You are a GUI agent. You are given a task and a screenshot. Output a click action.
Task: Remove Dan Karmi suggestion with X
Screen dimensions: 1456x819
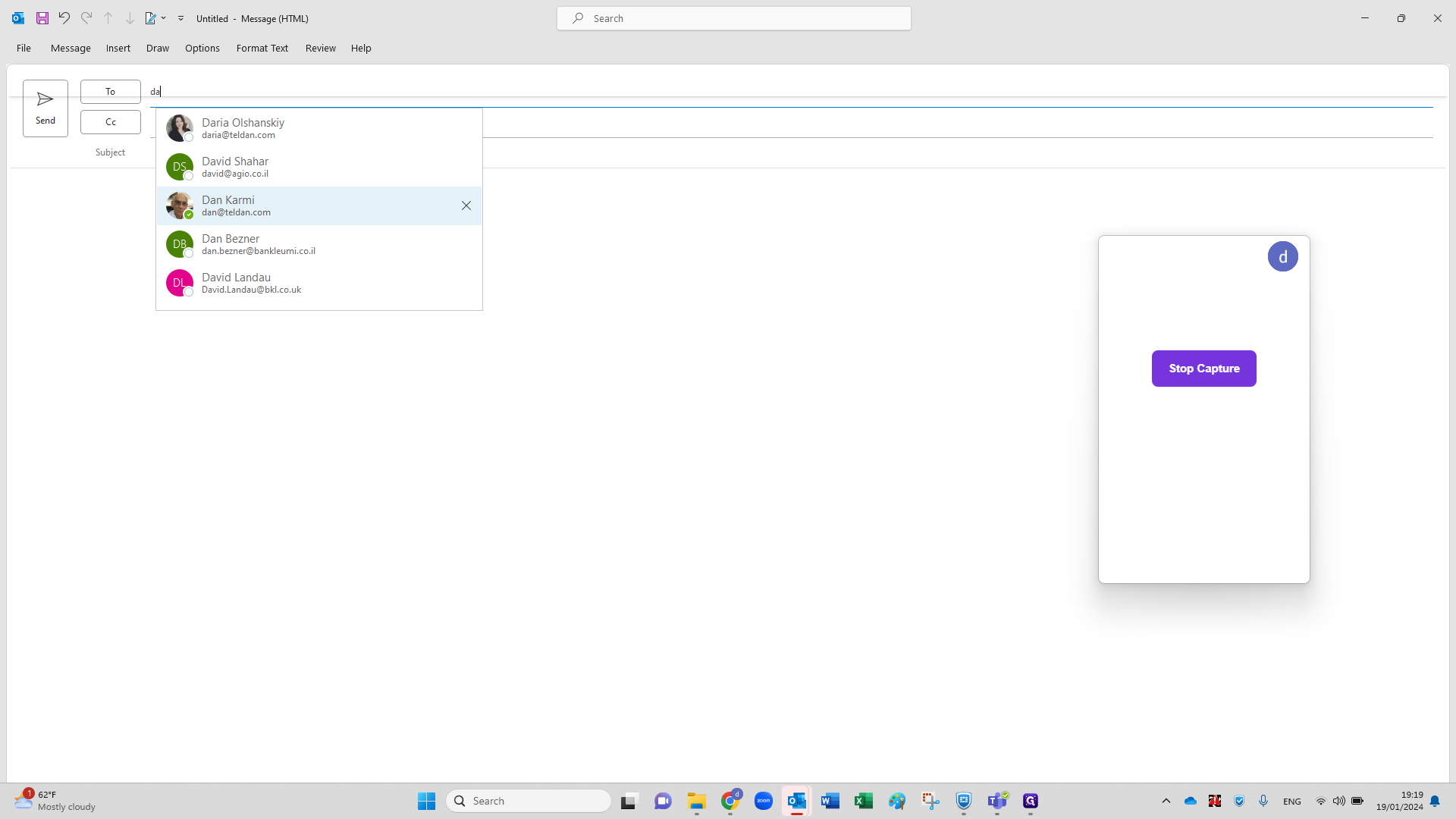466,206
